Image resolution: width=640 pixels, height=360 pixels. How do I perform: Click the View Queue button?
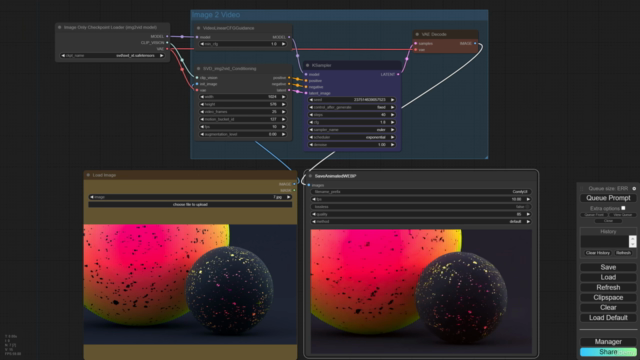click(x=622, y=215)
